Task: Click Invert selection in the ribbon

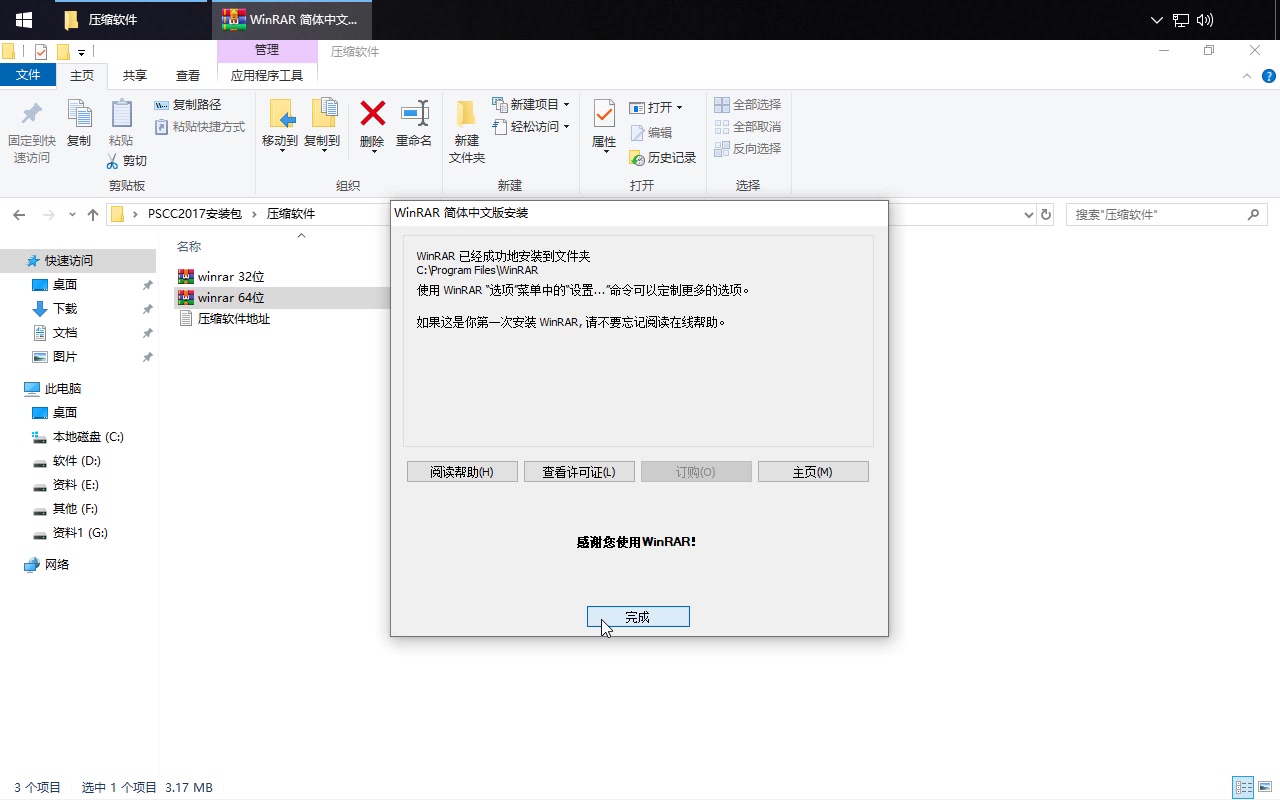Action: click(x=748, y=148)
